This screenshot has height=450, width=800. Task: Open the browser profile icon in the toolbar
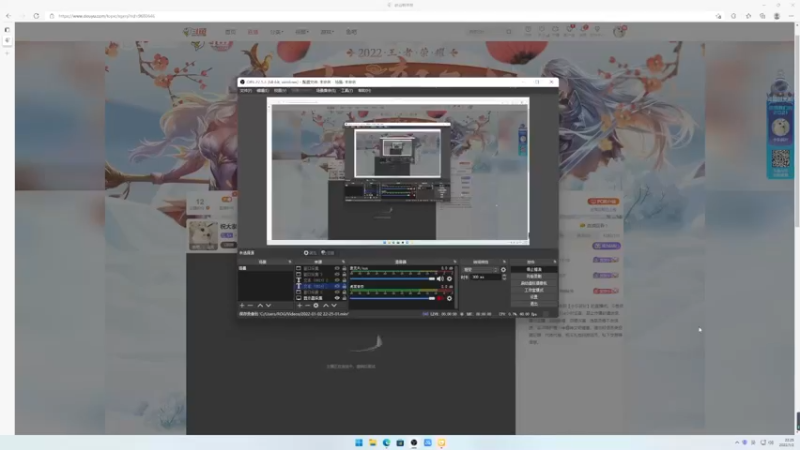pos(777,16)
